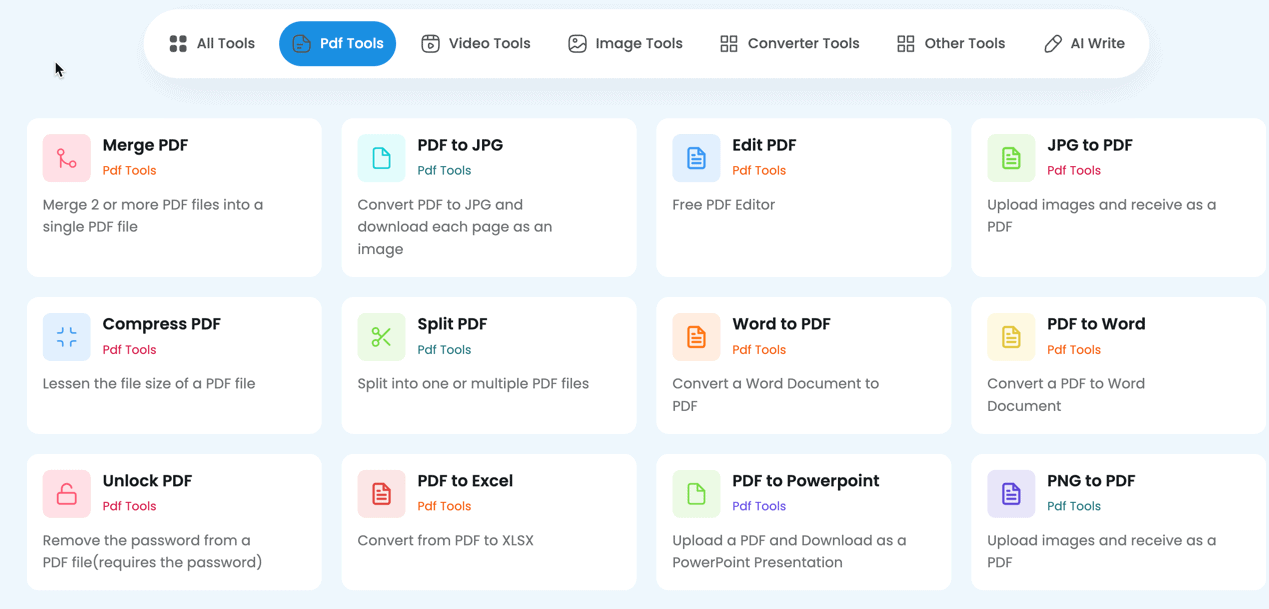Screen dimensions: 1269x609
Task: Switch to the Video Tools tab
Action: pos(476,43)
